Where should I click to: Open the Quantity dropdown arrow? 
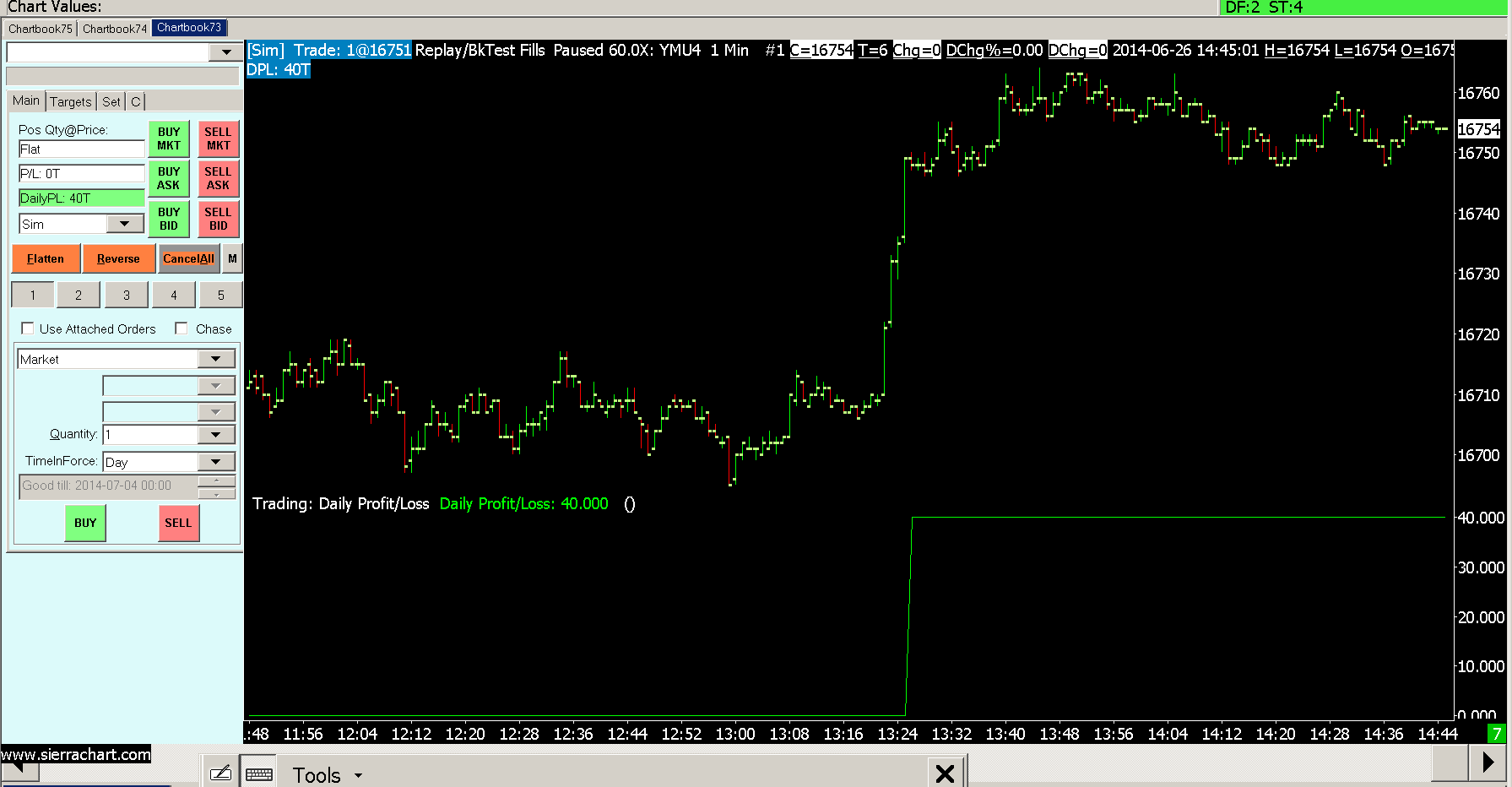216,434
